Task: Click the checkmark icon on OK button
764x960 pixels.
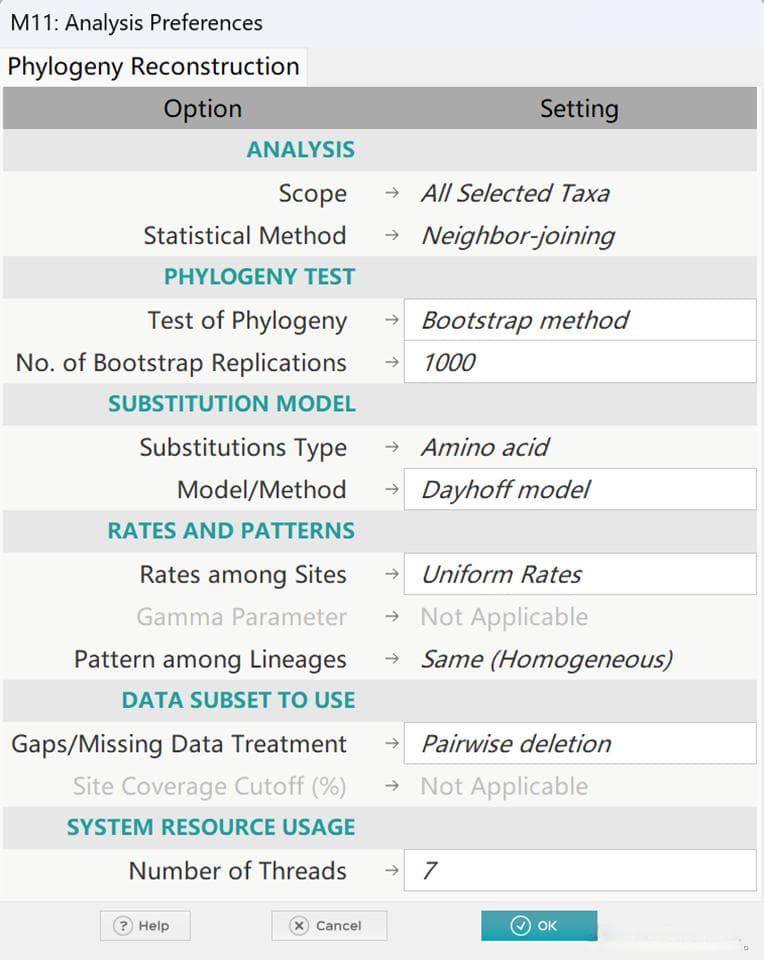Action: [x=520, y=925]
